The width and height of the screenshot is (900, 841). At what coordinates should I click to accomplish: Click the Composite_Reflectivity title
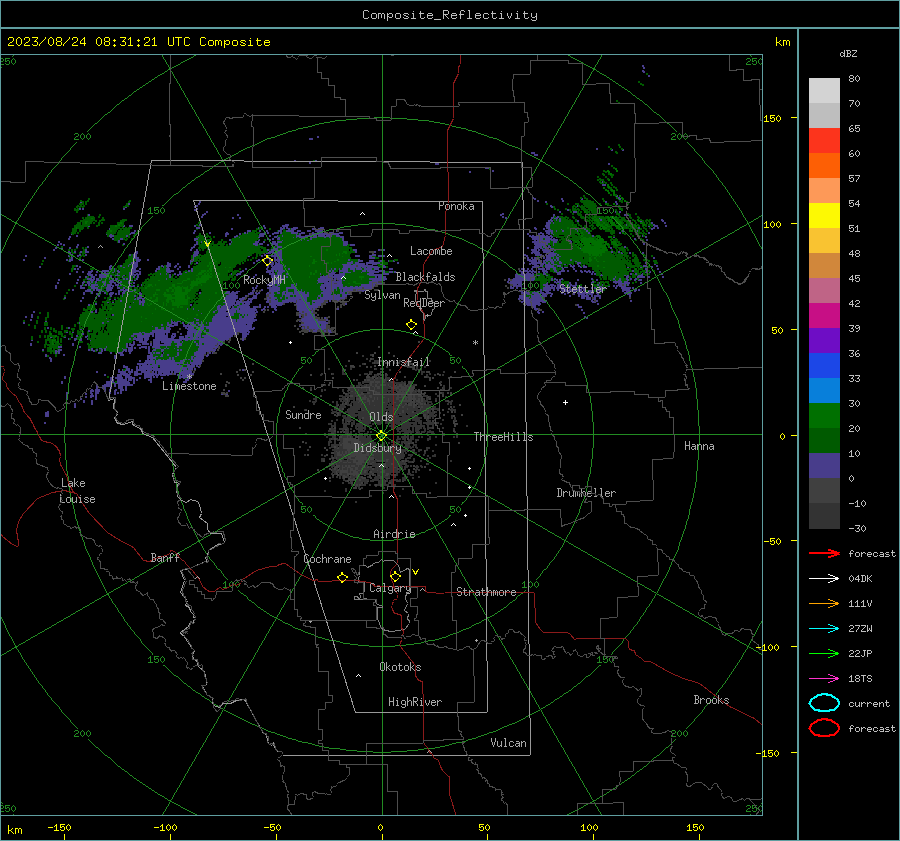coord(450,15)
